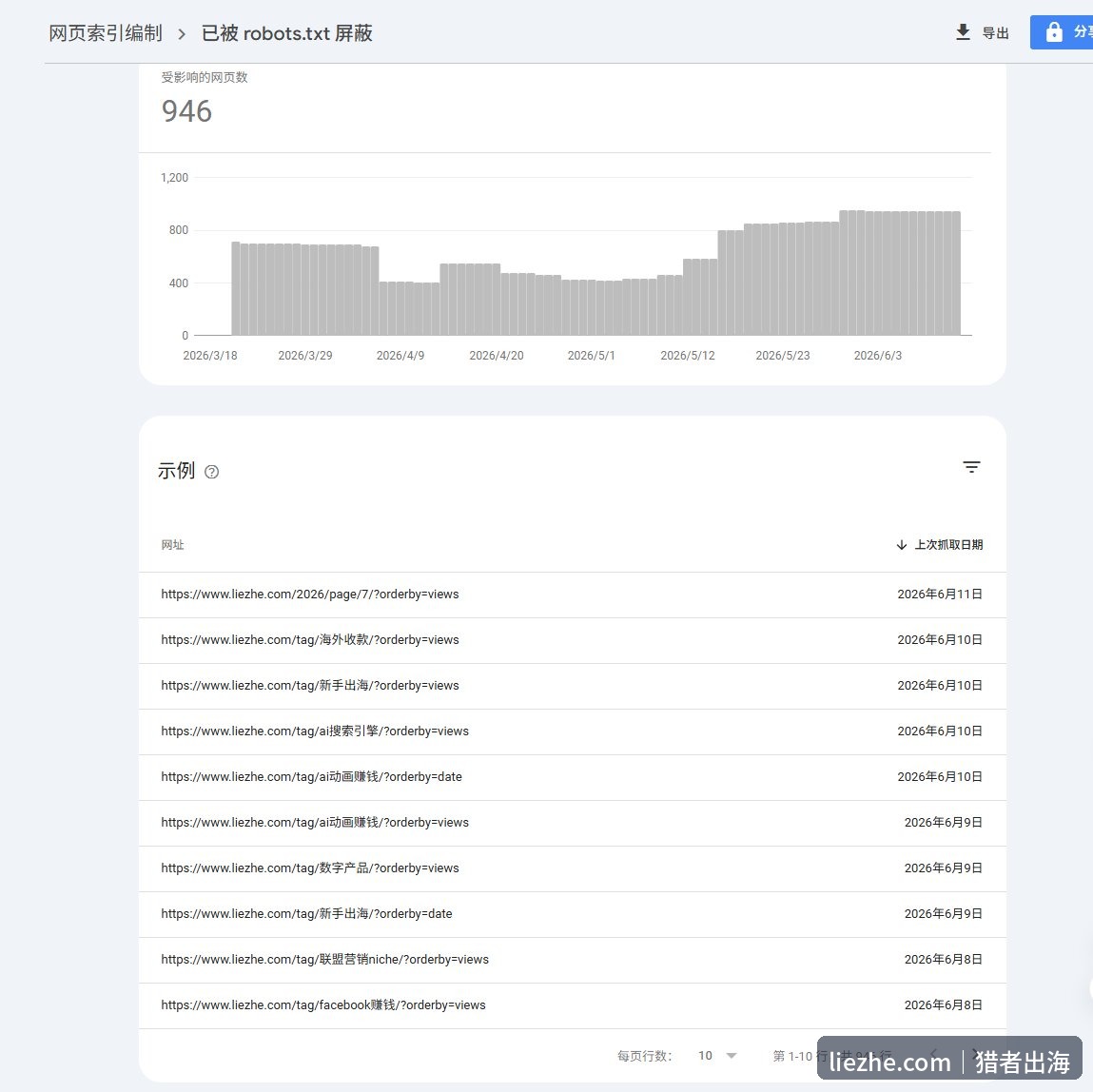Select URL row tag/联盟营销niche/?orderby=views

click(x=573, y=960)
